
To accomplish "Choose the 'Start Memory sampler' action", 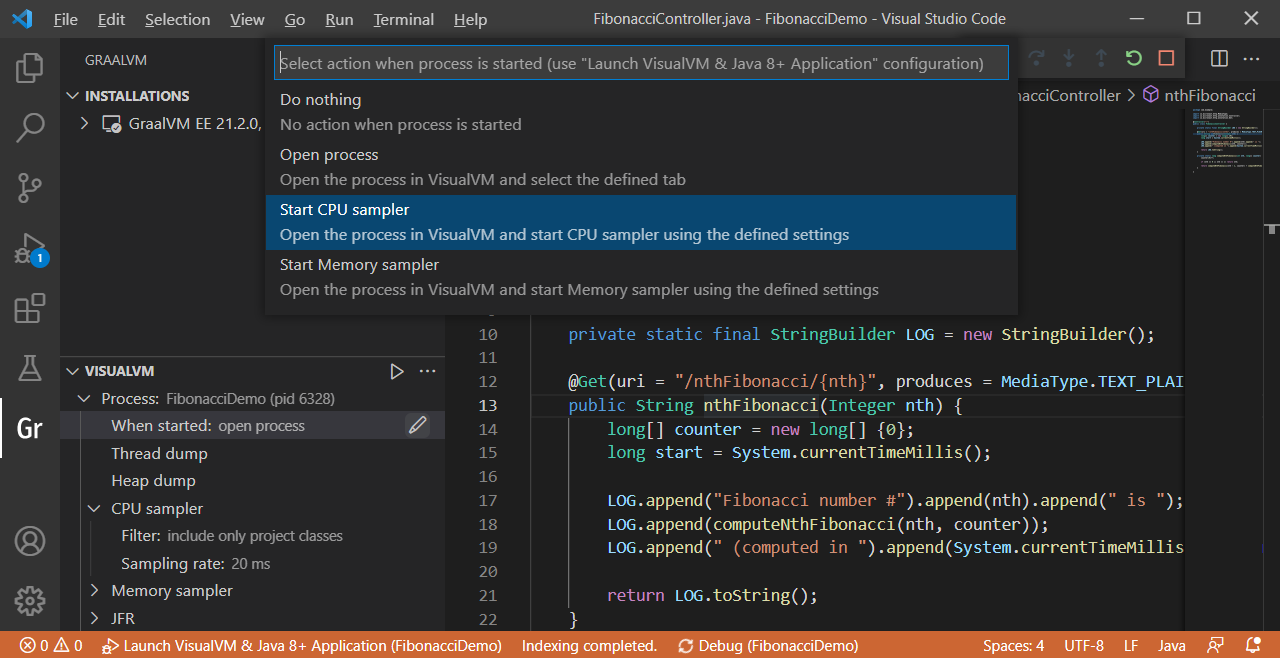I will [x=641, y=277].
